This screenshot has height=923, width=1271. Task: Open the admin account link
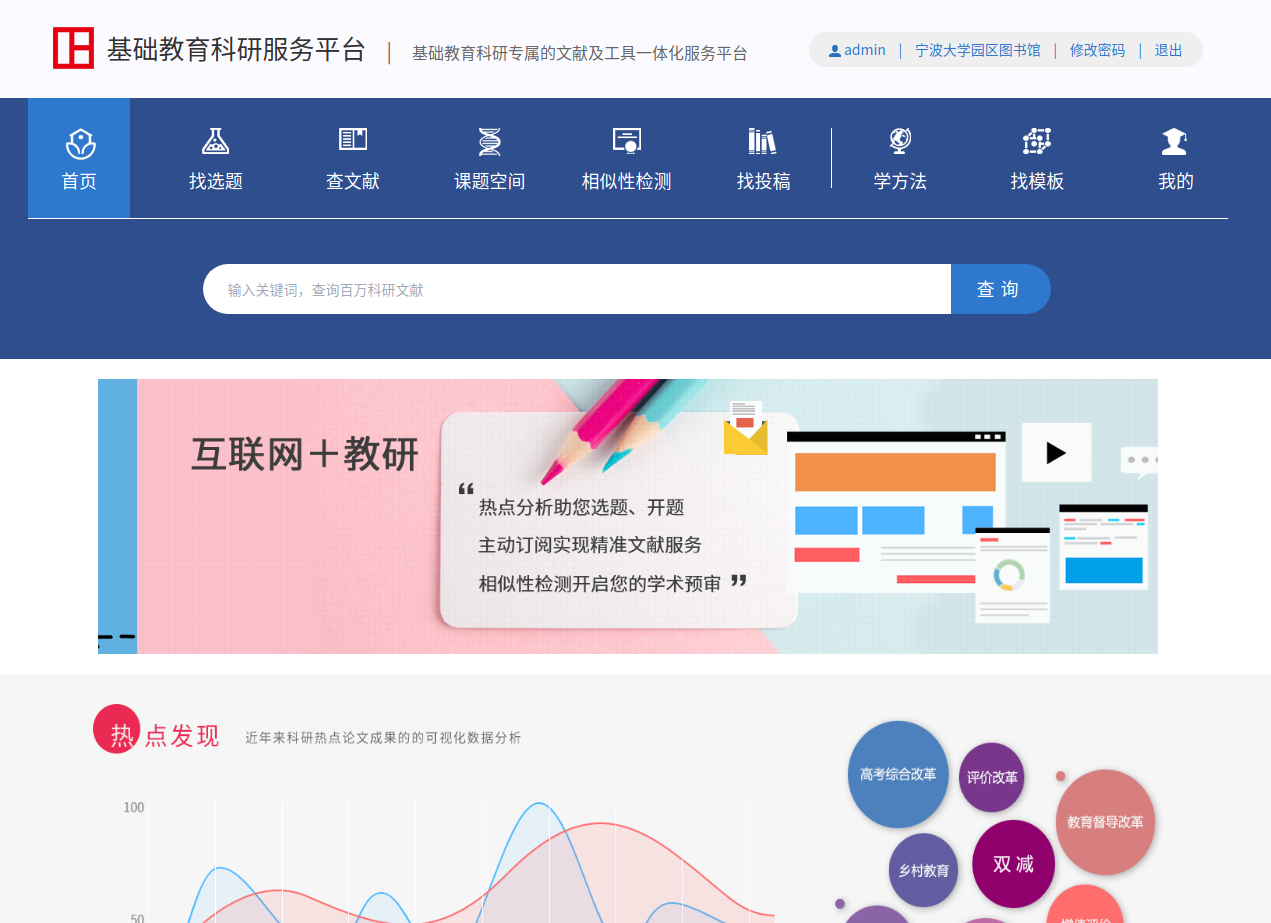(865, 50)
